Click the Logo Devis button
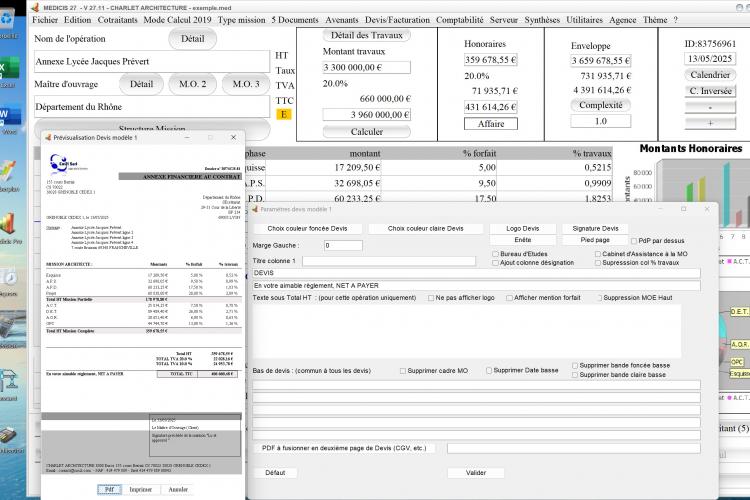 (522, 229)
